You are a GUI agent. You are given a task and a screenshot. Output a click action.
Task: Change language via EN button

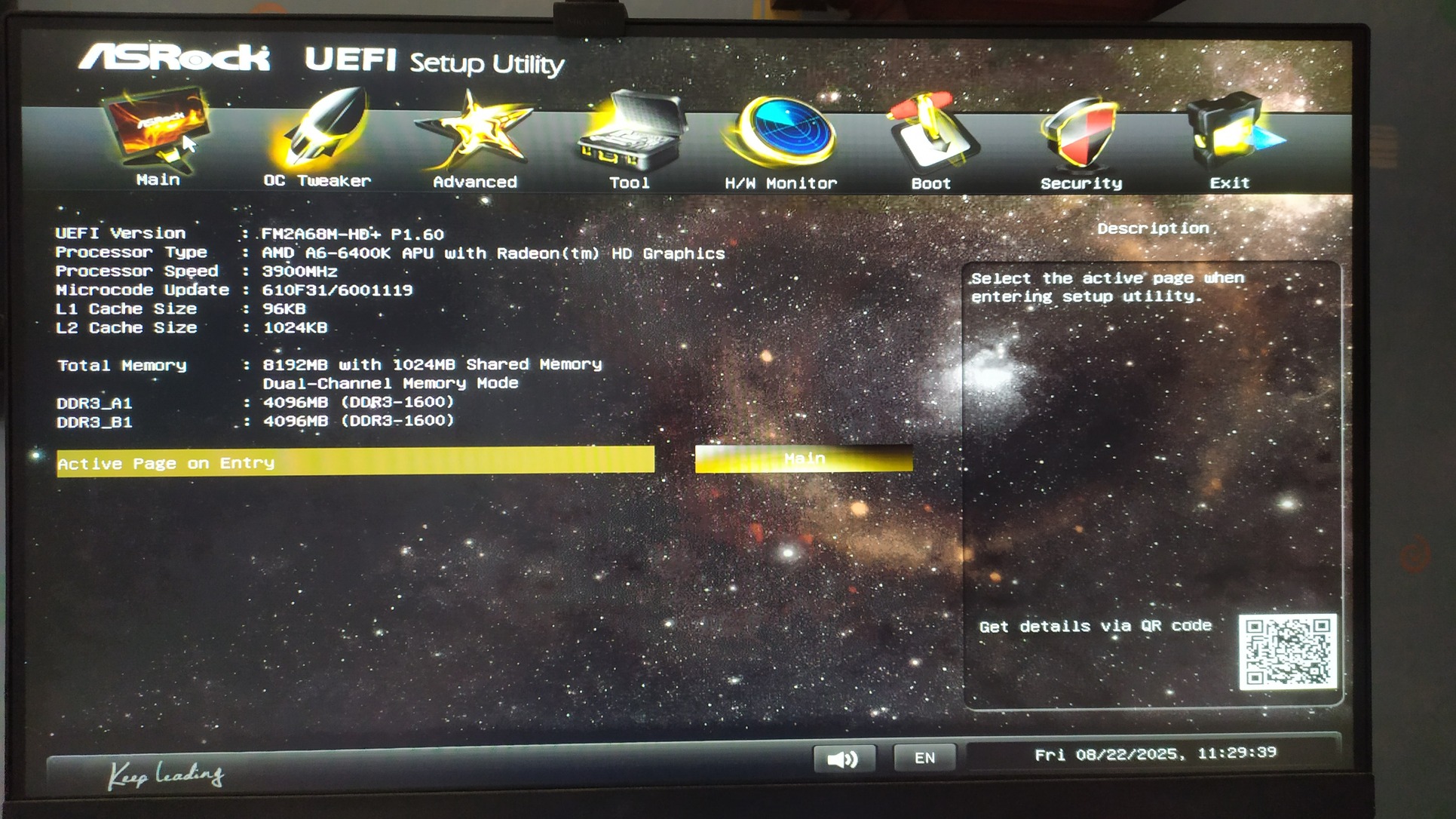924,758
